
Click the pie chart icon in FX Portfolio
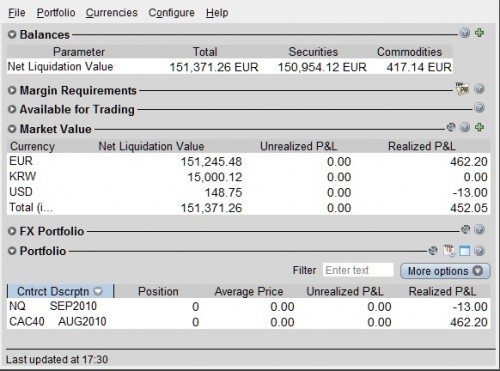coord(465,229)
